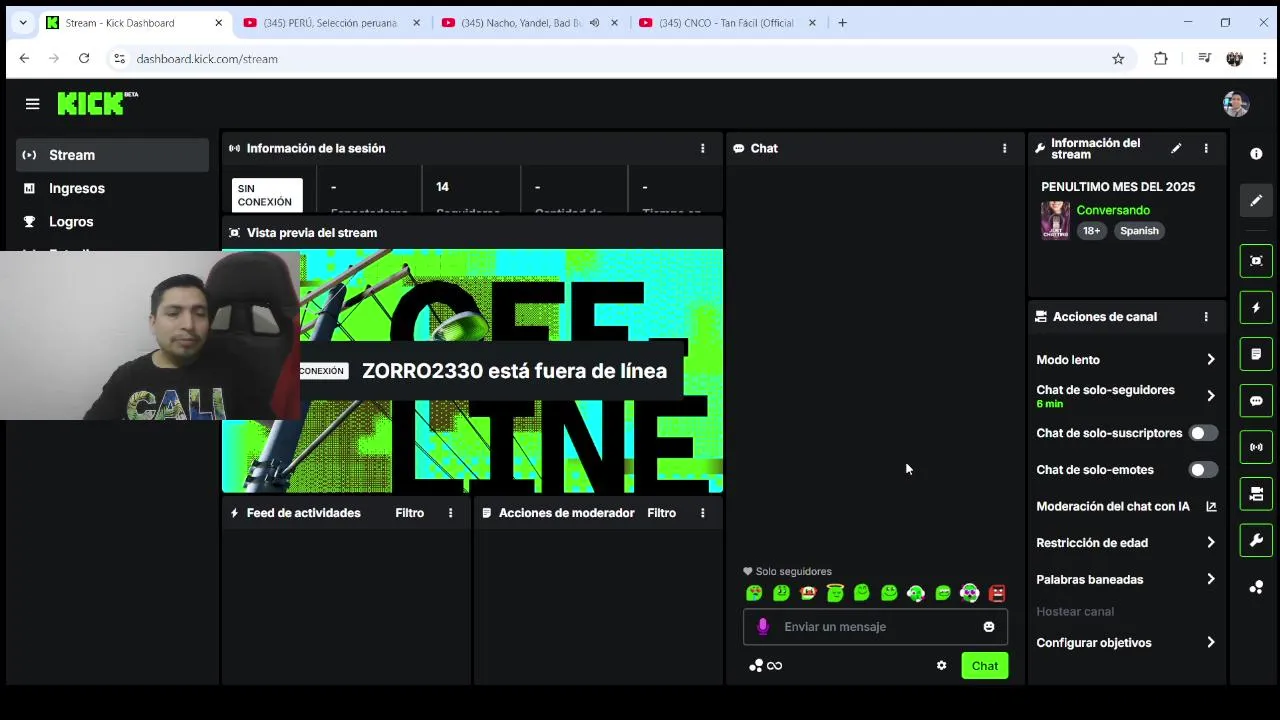Open the browser extensions puzzle icon
This screenshot has height=720, width=1280.
coord(1160,59)
